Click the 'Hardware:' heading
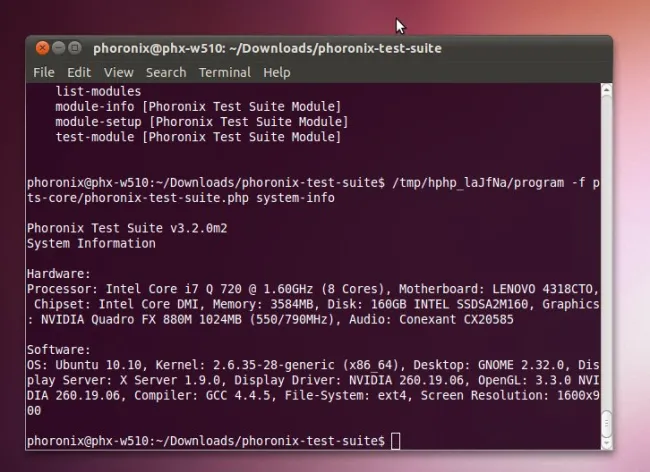This screenshot has height=472, width=650. coord(58,274)
